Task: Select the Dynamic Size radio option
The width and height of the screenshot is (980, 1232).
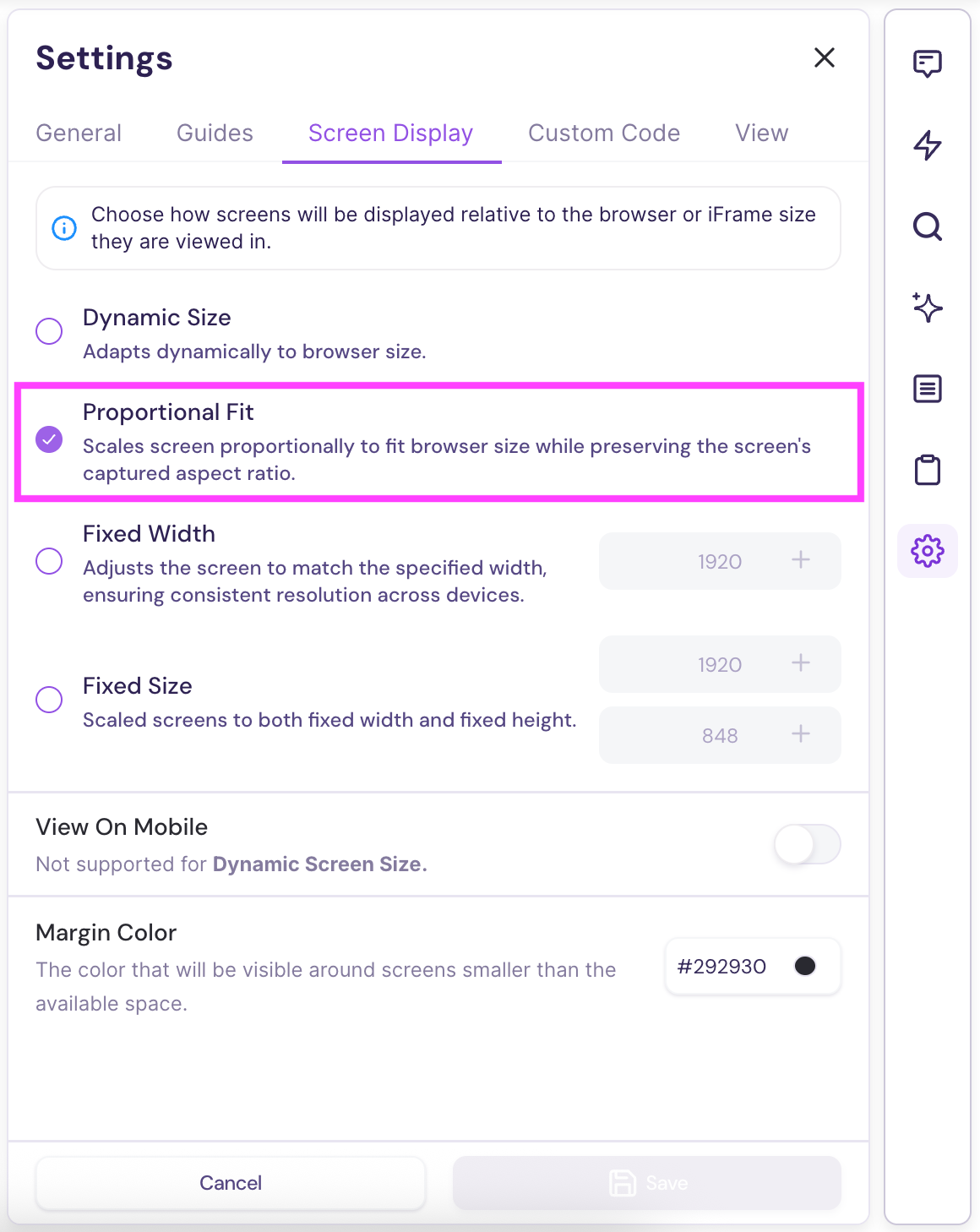Action: click(x=49, y=331)
